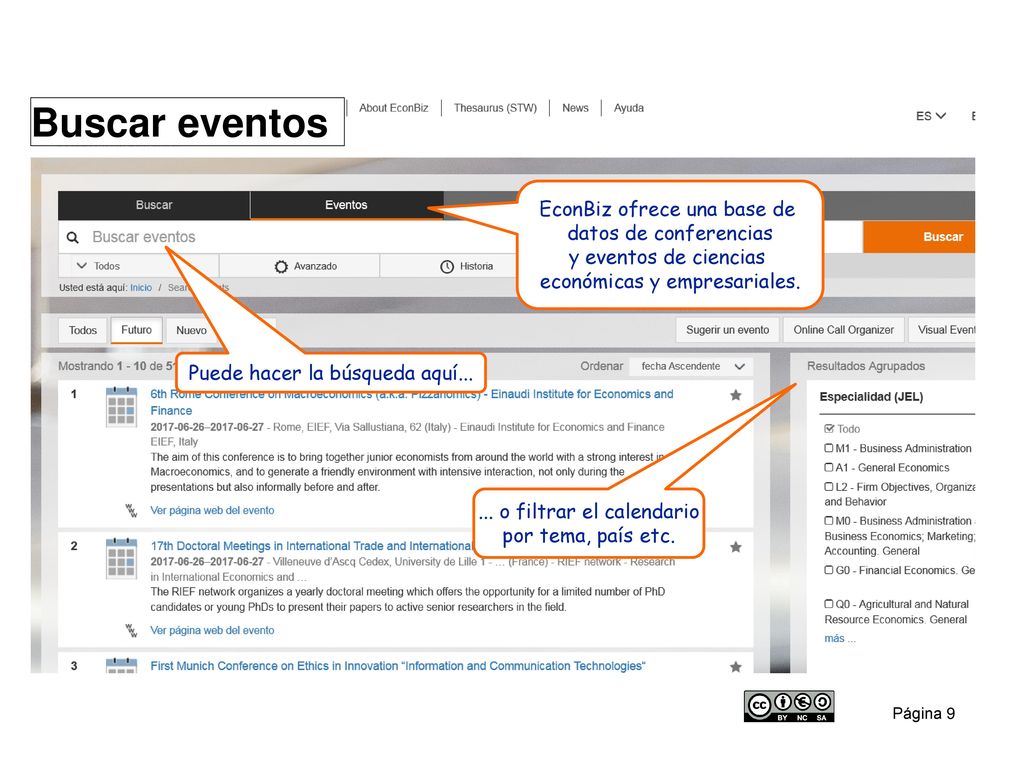Open About EconBiz menu item

coord(394,108)
